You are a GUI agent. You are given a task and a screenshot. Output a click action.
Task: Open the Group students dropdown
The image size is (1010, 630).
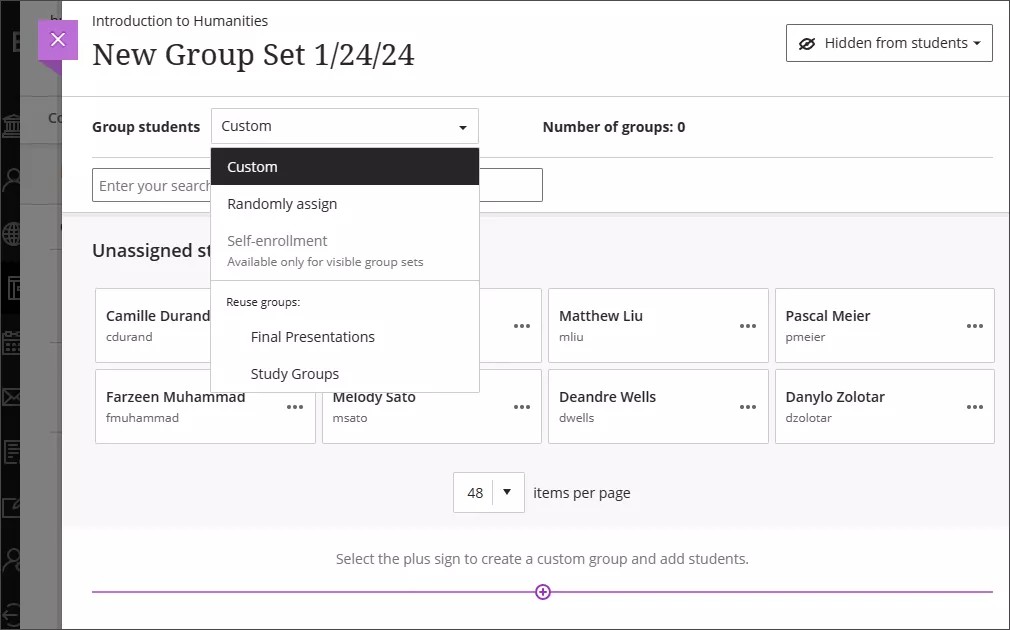coord(344,126)
